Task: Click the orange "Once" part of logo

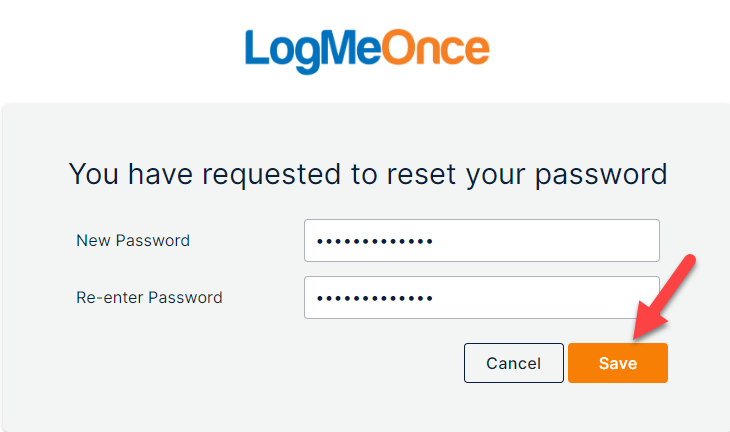Action: (x=436, y=47)
